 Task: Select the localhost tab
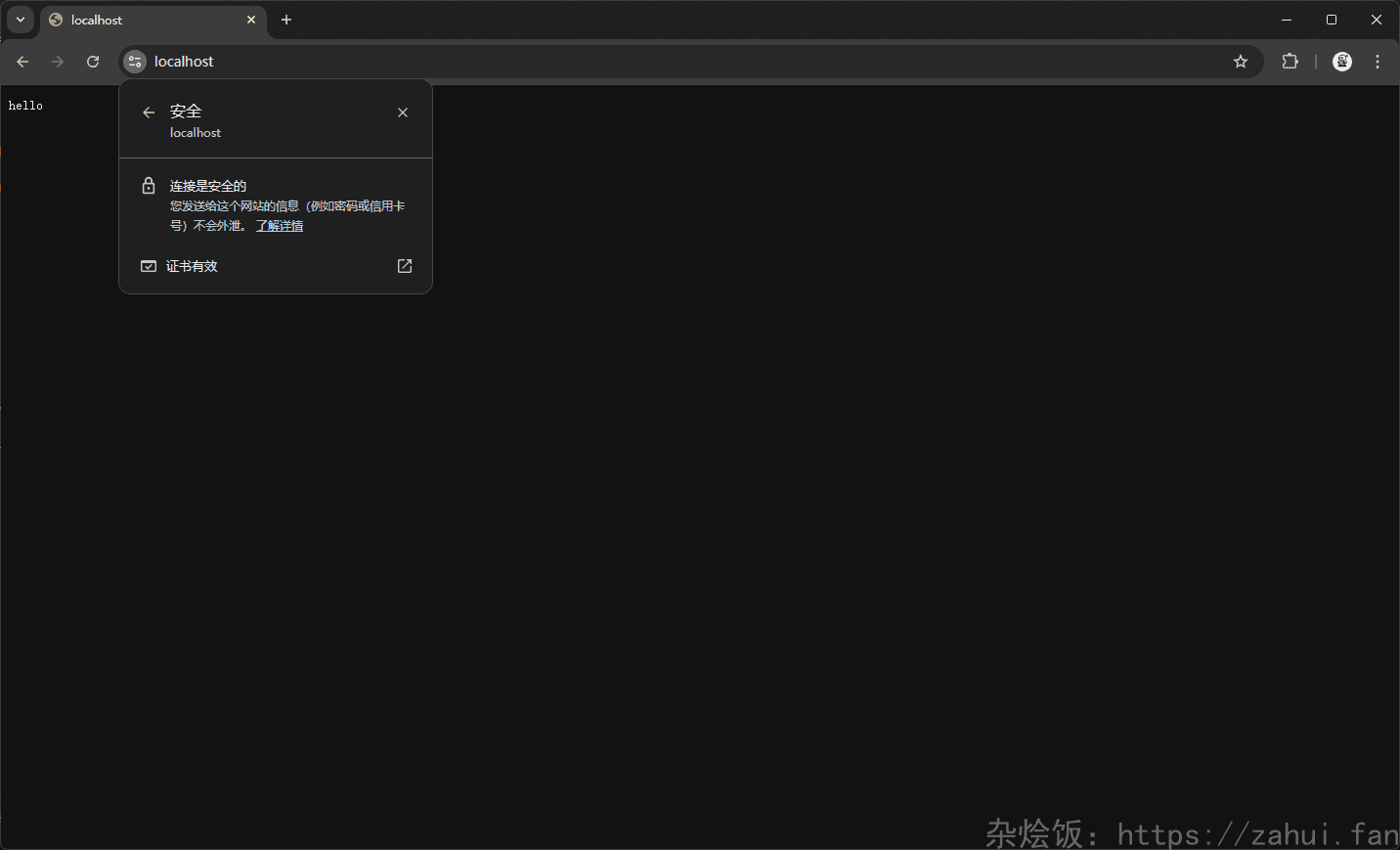tap(147, 20)
